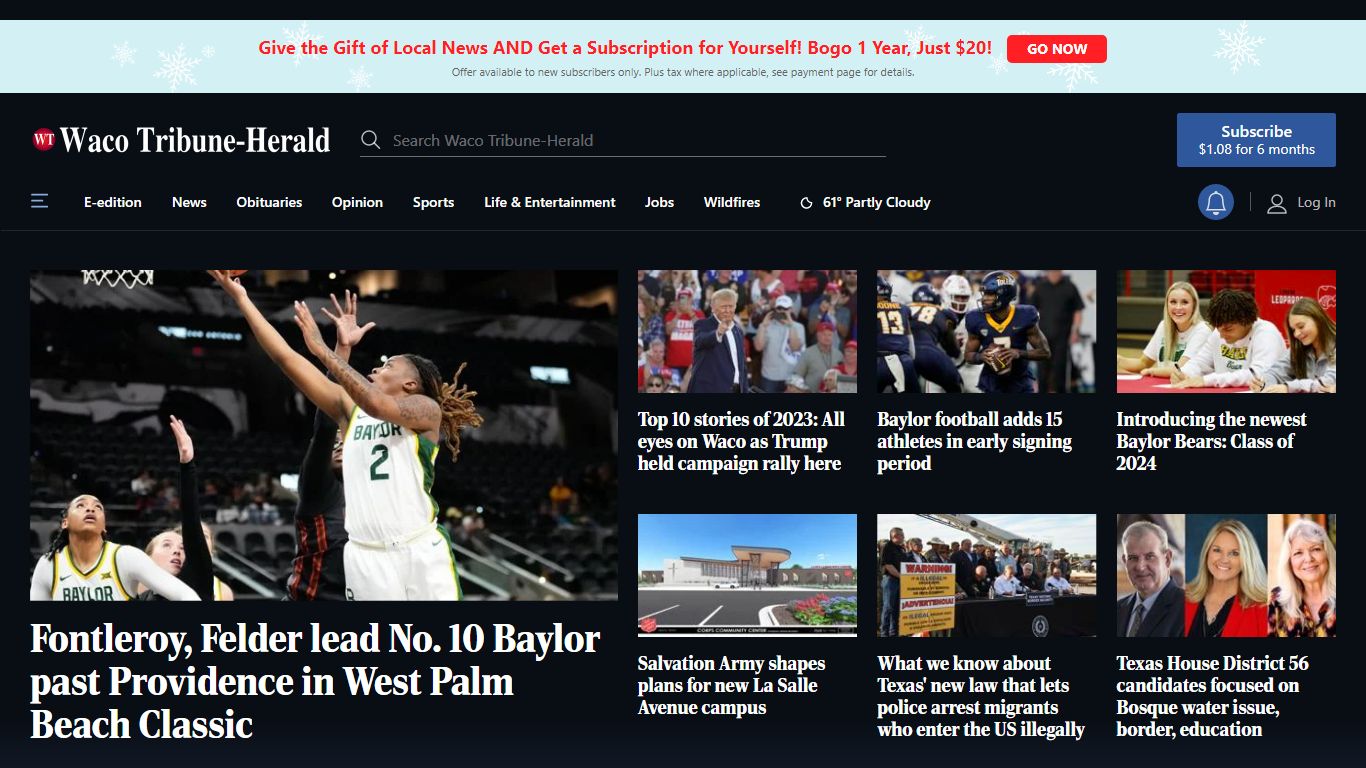Open the E-edition menu item

pyautogui.click(x=113, y=202)
